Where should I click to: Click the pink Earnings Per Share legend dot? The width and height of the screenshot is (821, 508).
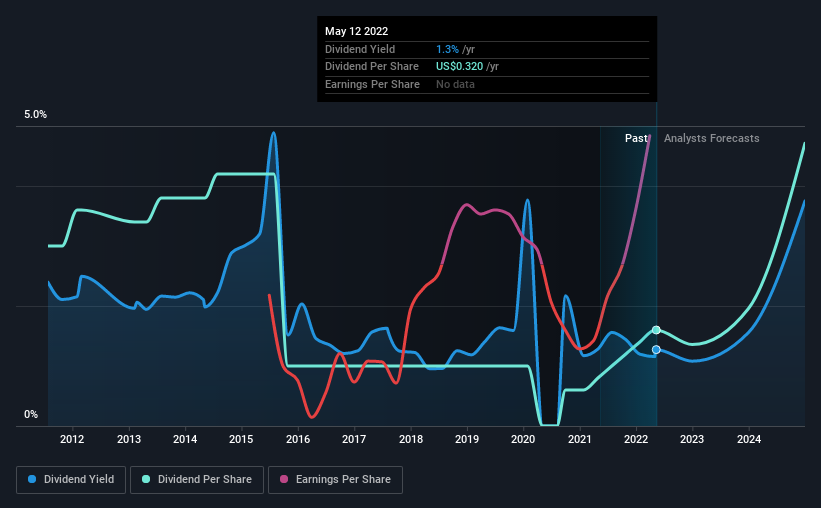[x=283, y=480]
